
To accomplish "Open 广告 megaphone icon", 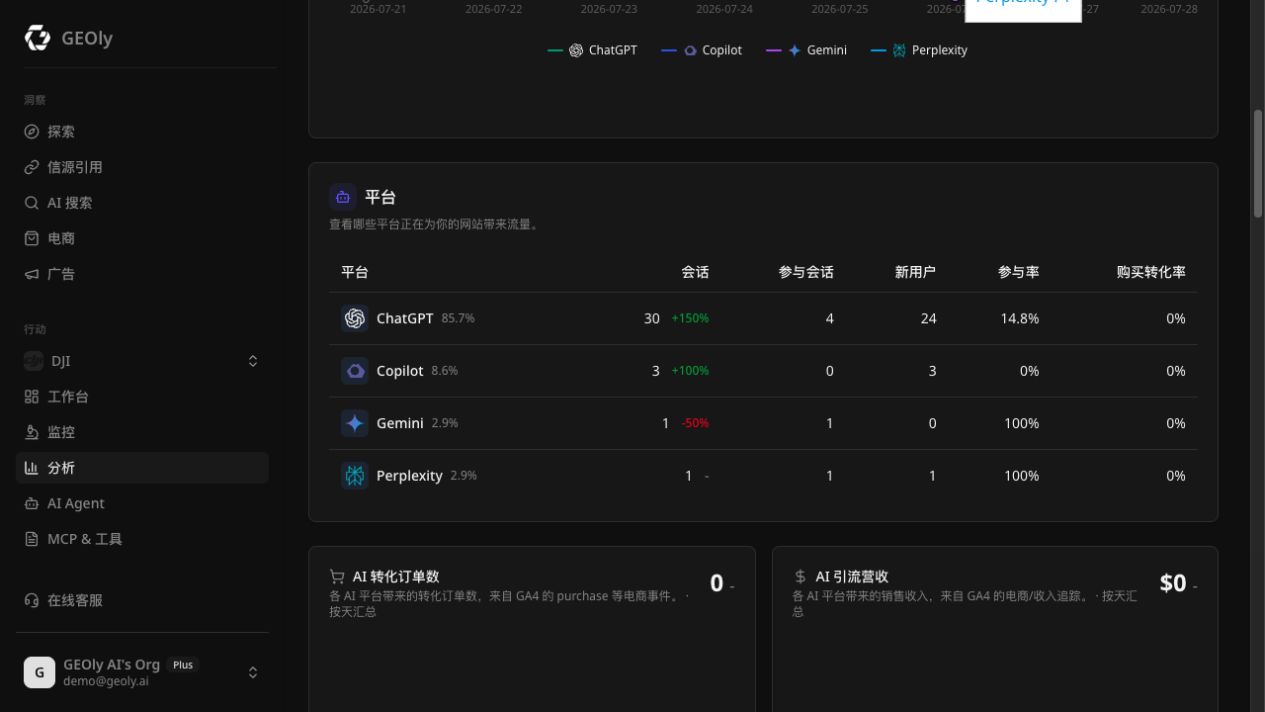I will 32,274.
